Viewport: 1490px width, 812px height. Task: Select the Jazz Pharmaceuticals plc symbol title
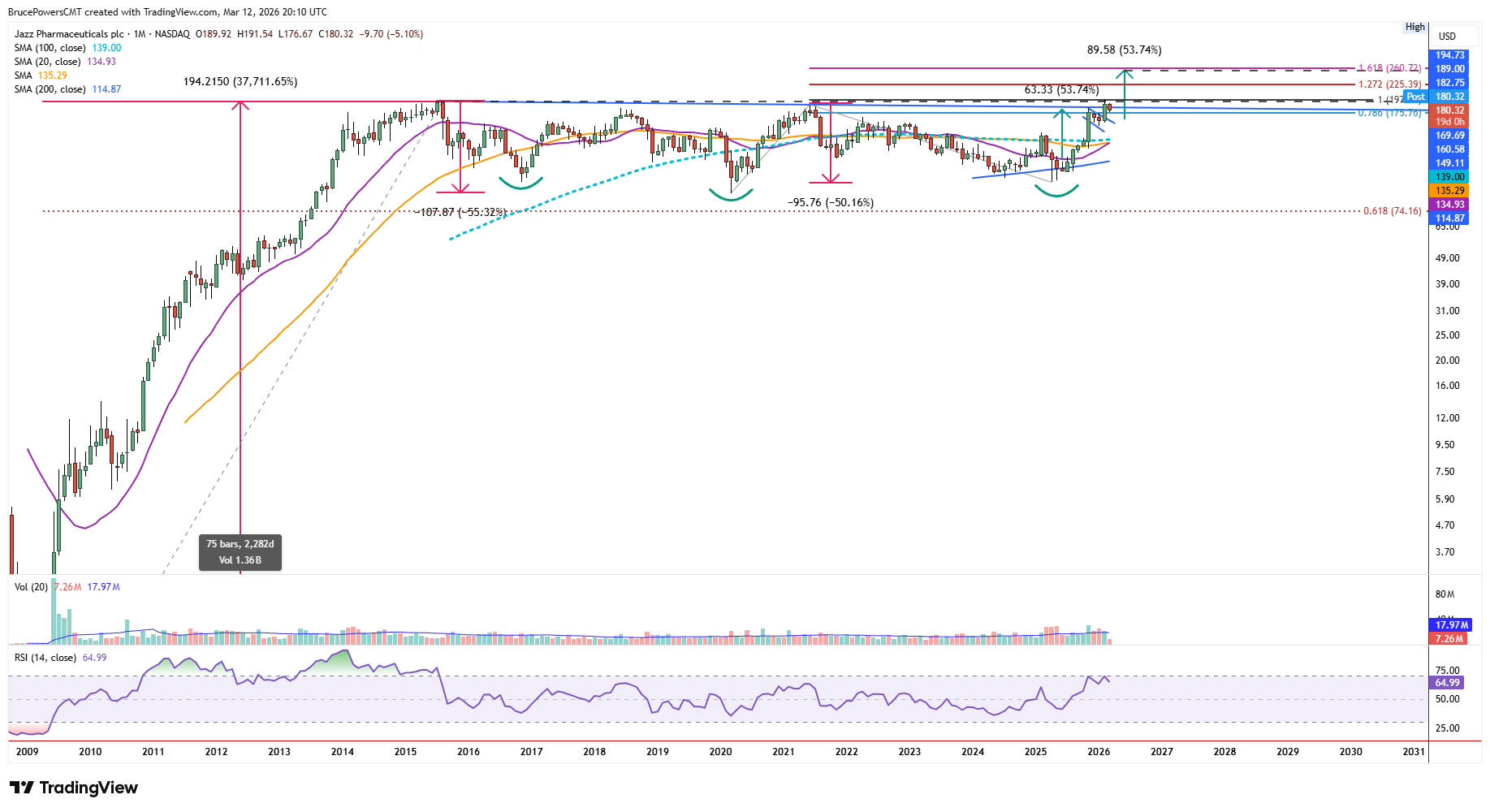pos(69,34)
